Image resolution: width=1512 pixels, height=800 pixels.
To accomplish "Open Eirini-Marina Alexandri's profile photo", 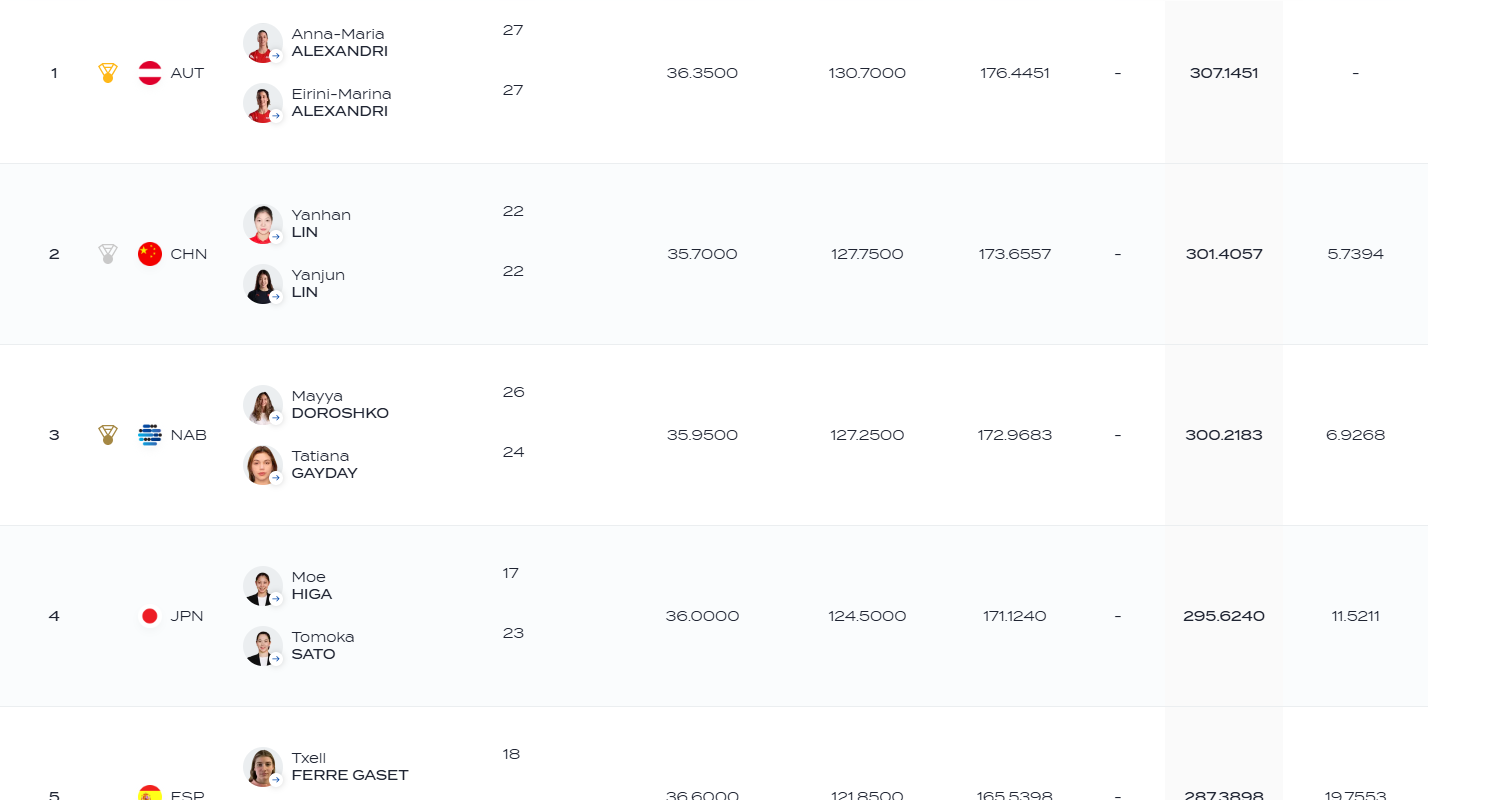I will pos(263,103).
